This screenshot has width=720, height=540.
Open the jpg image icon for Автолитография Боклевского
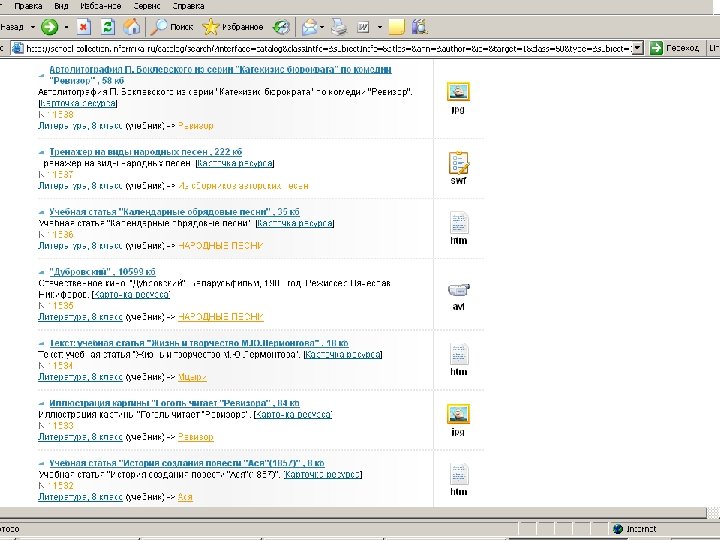coord(458,92)
